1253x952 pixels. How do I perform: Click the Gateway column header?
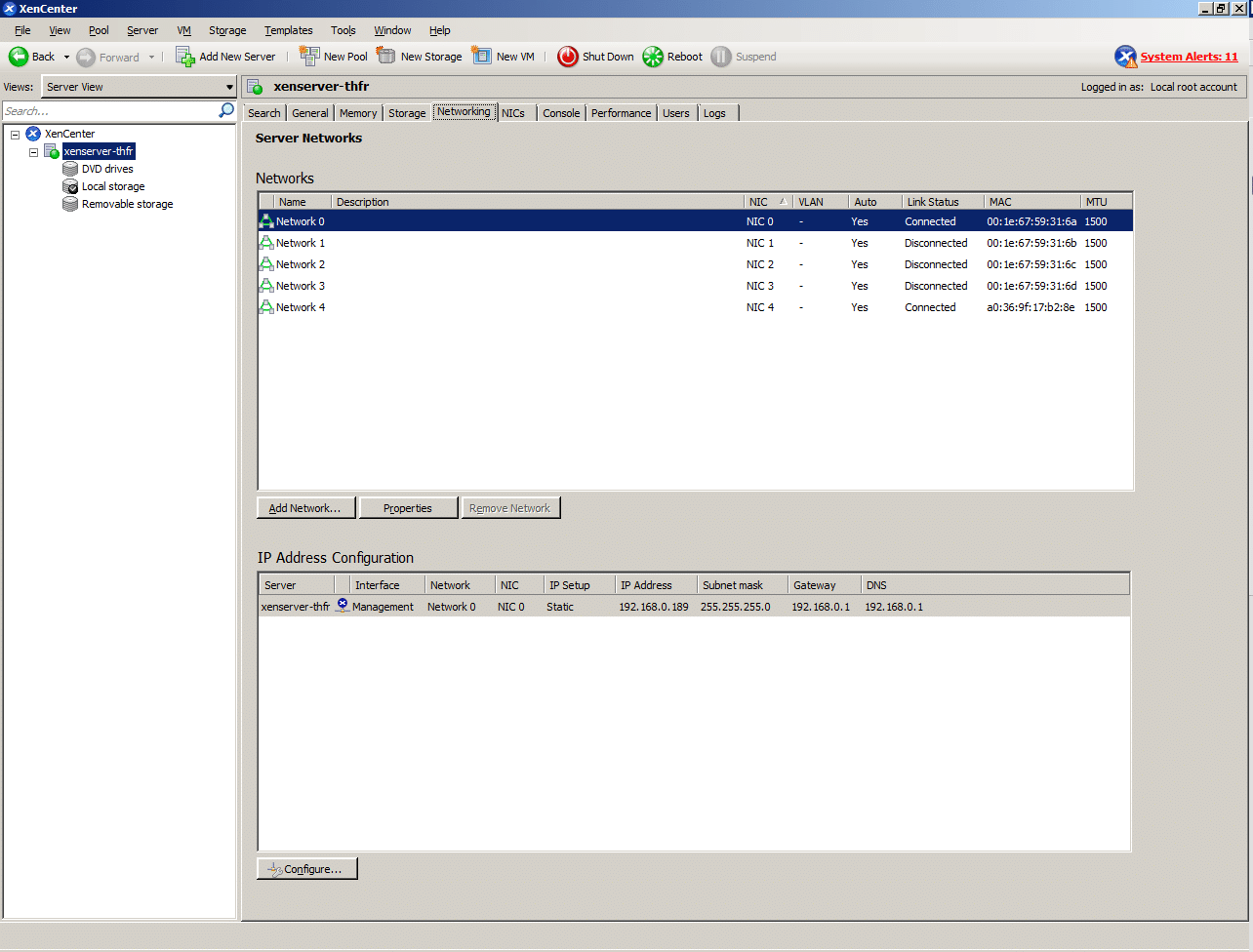pyautogui.click(x=824, y=585)
